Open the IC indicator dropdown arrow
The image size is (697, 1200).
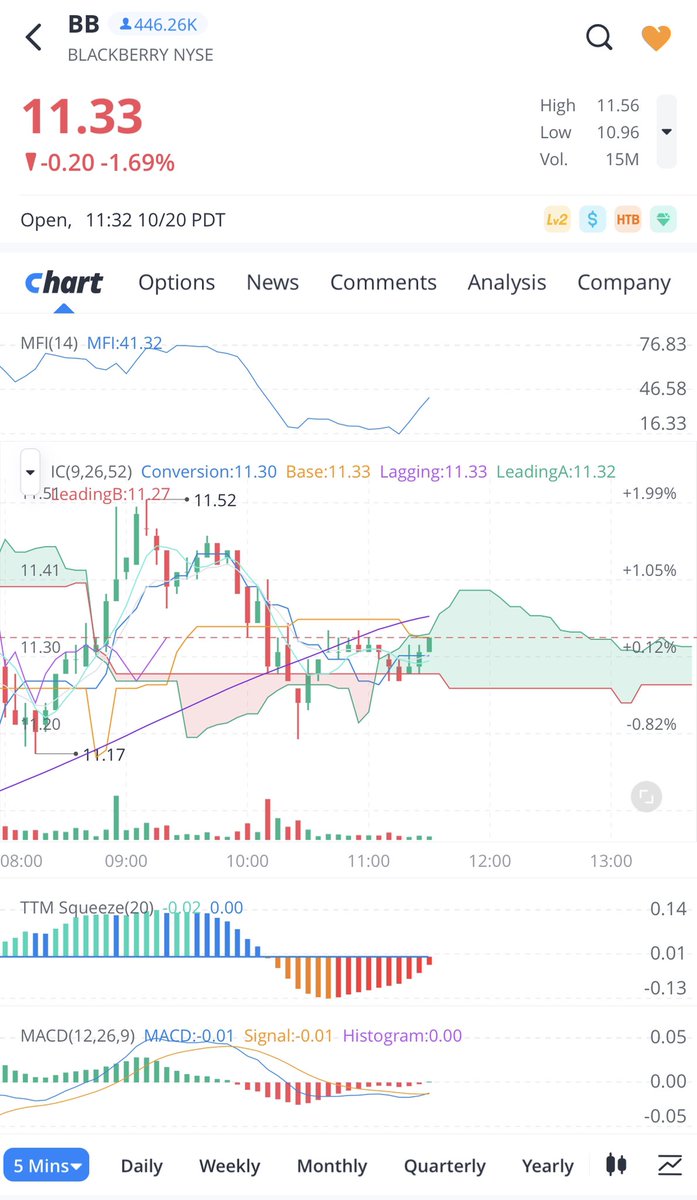30,471
